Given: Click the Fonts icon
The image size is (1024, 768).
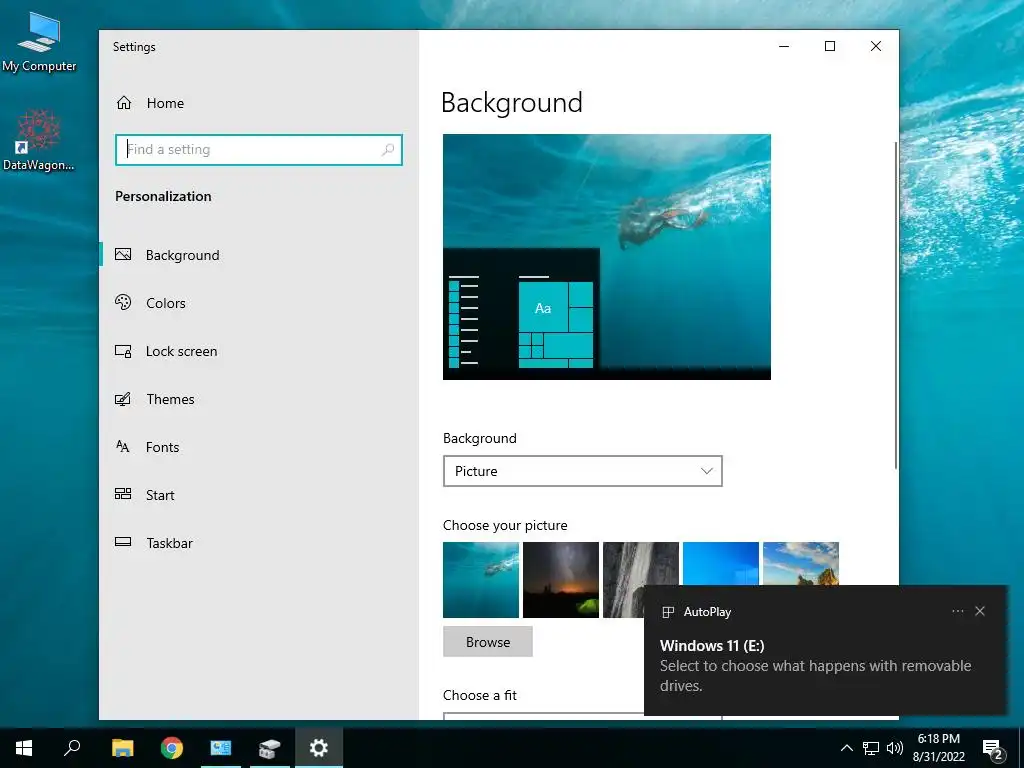Looking at the screenshot, I should [123, 447].
